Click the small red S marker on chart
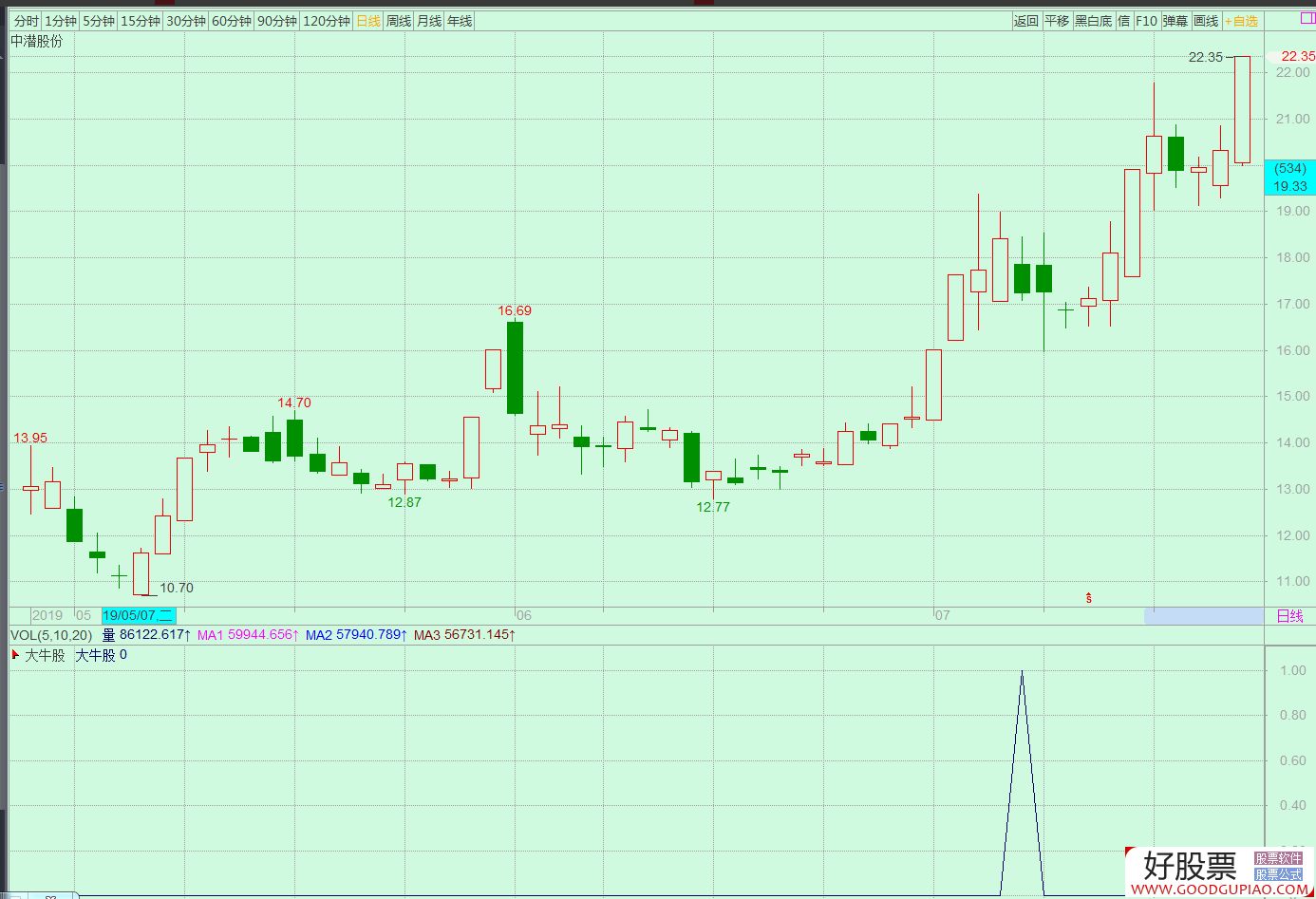The image size is (1316, 899). pos(1089,597)
